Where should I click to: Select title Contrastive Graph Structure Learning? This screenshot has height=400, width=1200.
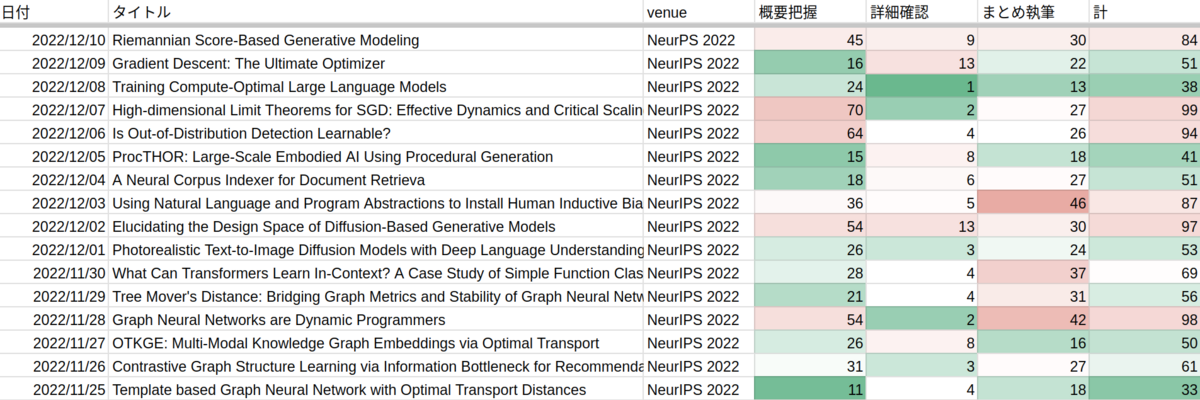point(376,366)
